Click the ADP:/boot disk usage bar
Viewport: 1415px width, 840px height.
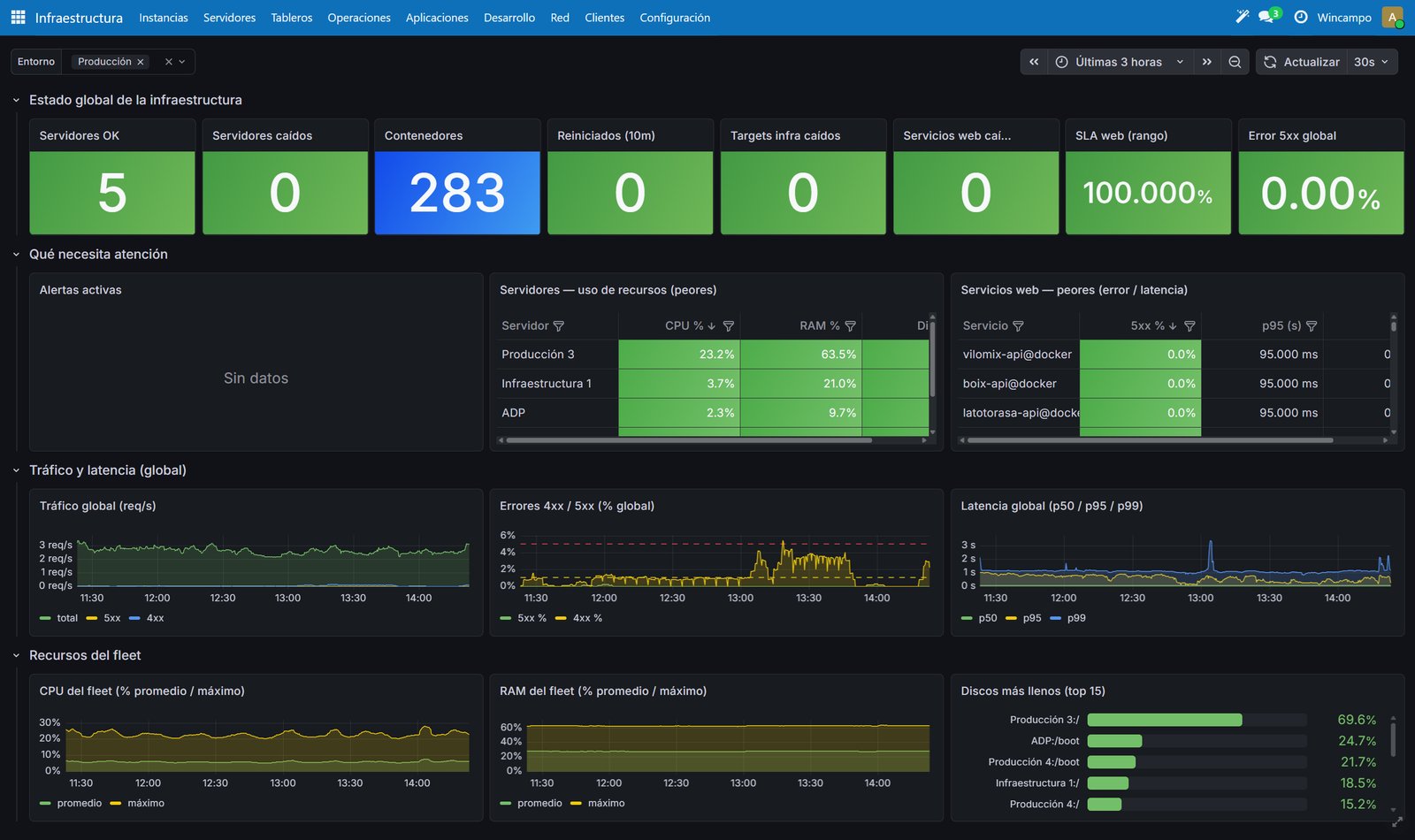(x=1197, y=741)
